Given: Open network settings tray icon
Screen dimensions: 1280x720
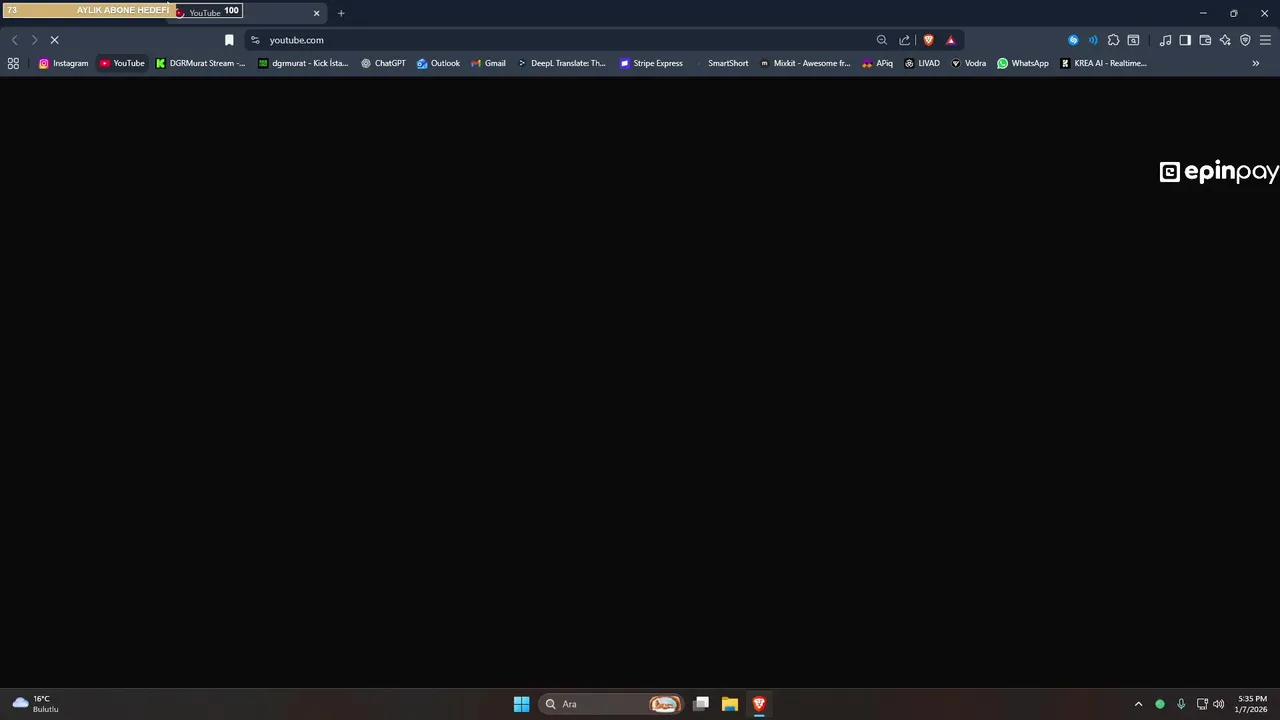Looking at the screenshot, I should click(1202, 704).
